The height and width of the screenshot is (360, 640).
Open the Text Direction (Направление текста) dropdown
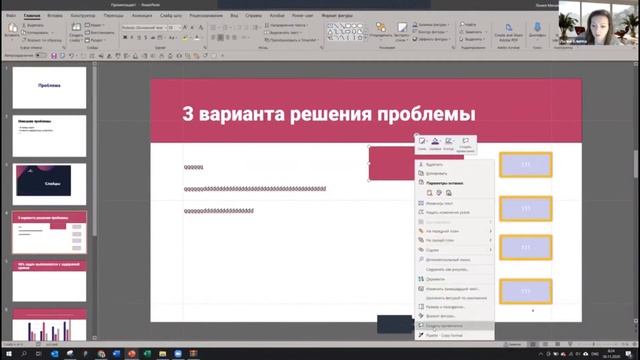click(x=286, y=25)
